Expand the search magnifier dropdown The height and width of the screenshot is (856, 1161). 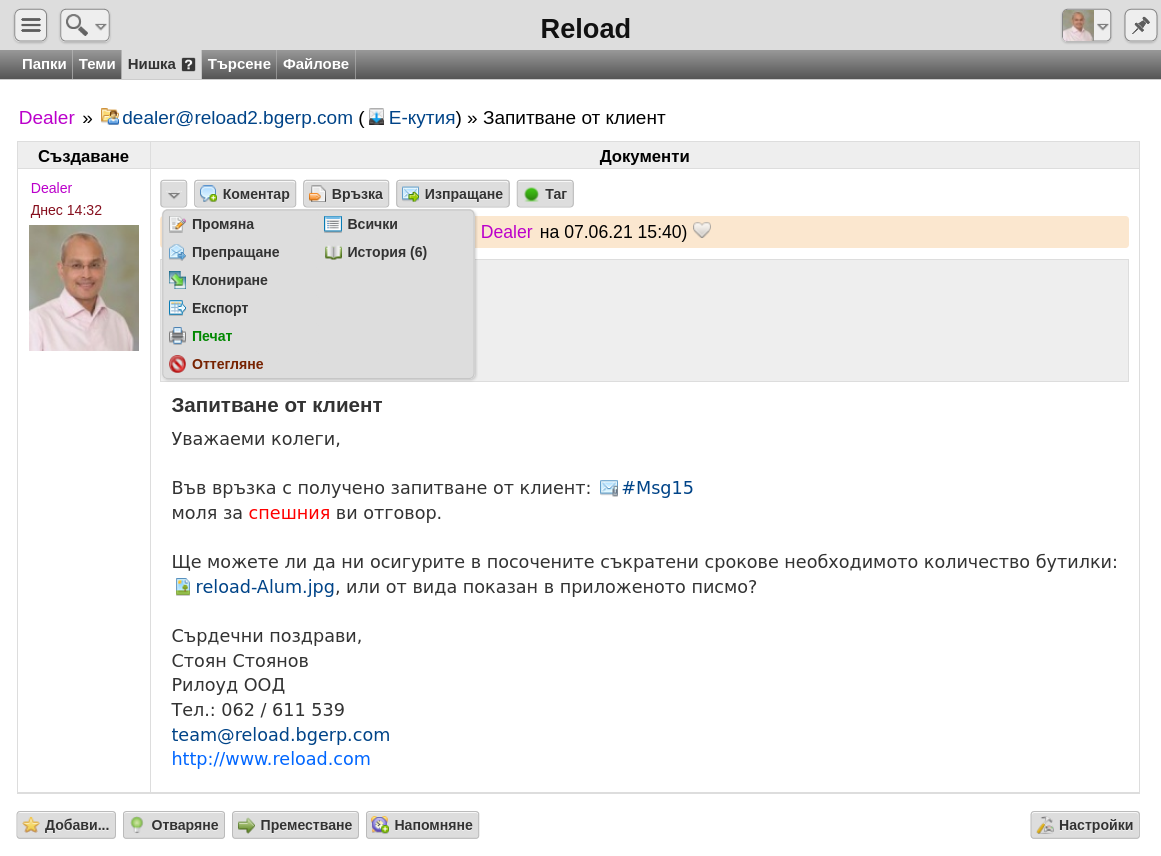(84, 25)
